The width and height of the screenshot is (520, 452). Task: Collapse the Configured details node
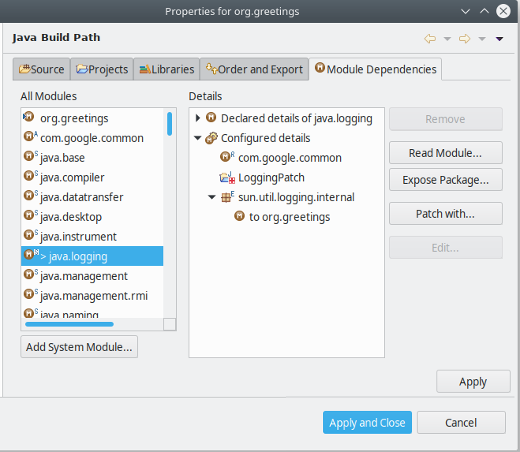(x=198, y=138)
